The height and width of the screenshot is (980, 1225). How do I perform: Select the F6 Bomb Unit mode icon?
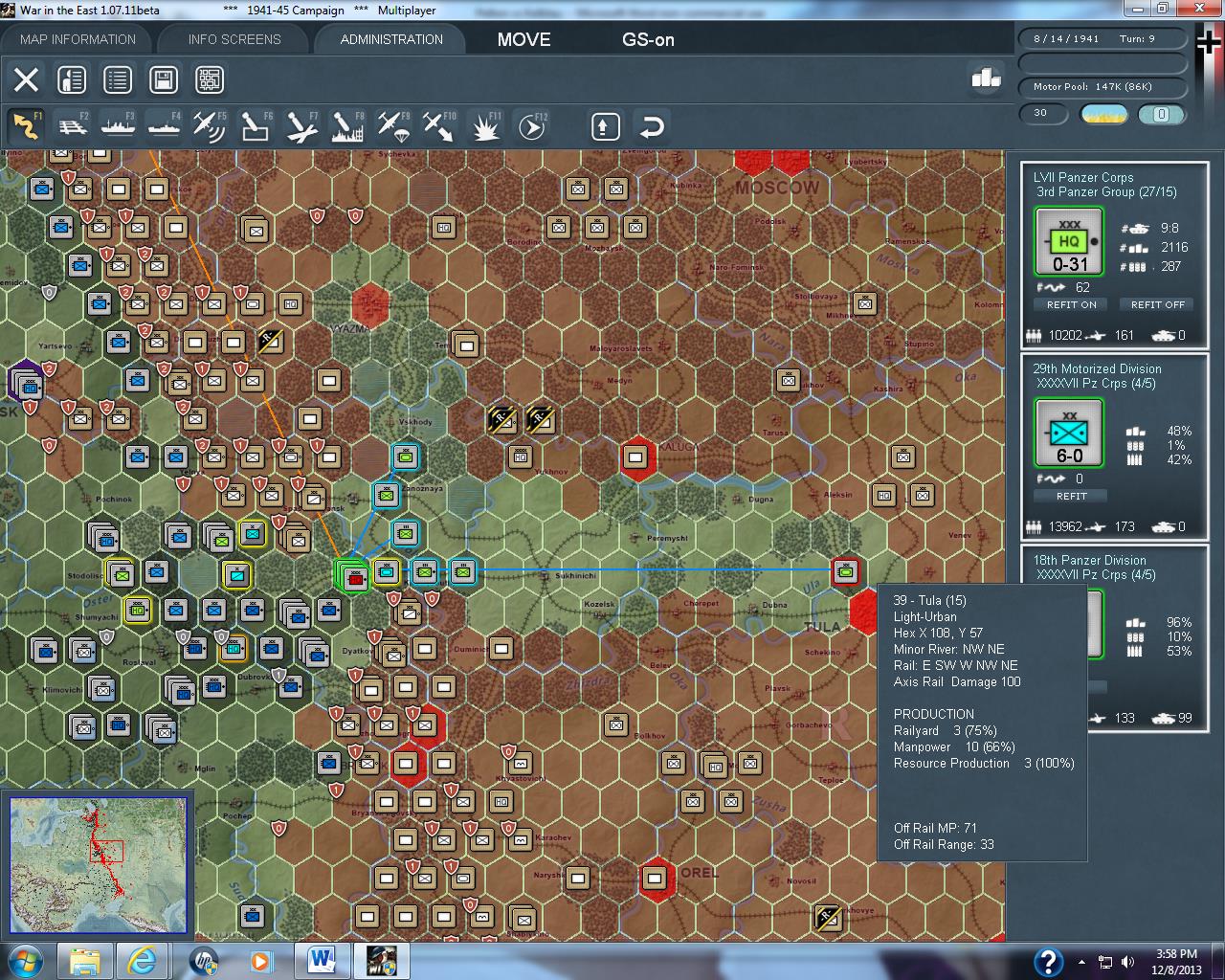pos(256,126)
